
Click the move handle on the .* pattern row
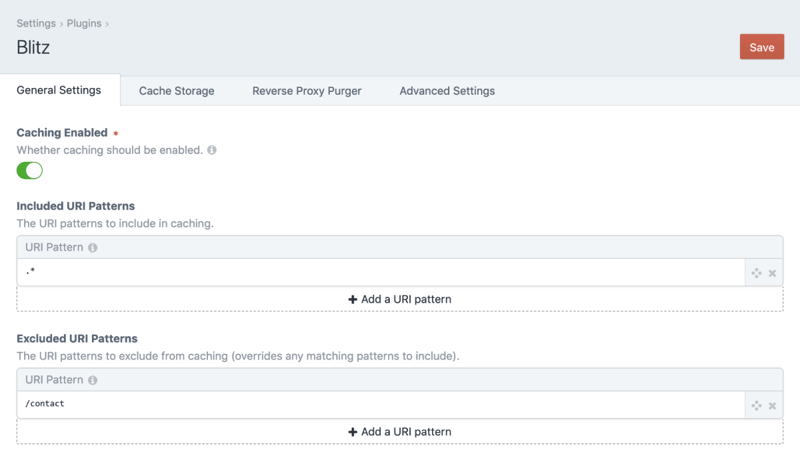[x=756, y=273]
